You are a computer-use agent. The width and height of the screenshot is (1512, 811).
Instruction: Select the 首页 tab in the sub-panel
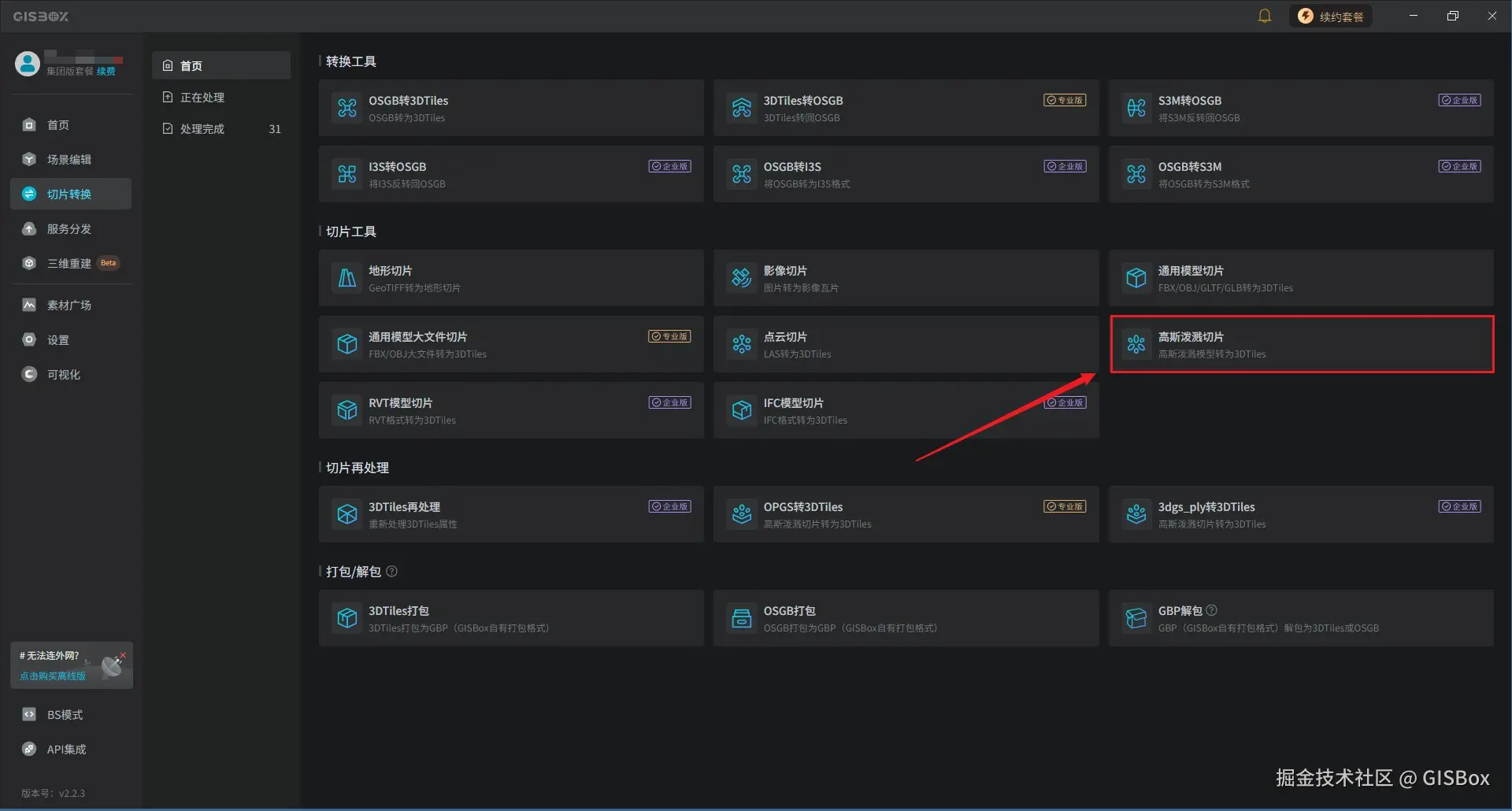click(x=221, y=65)
